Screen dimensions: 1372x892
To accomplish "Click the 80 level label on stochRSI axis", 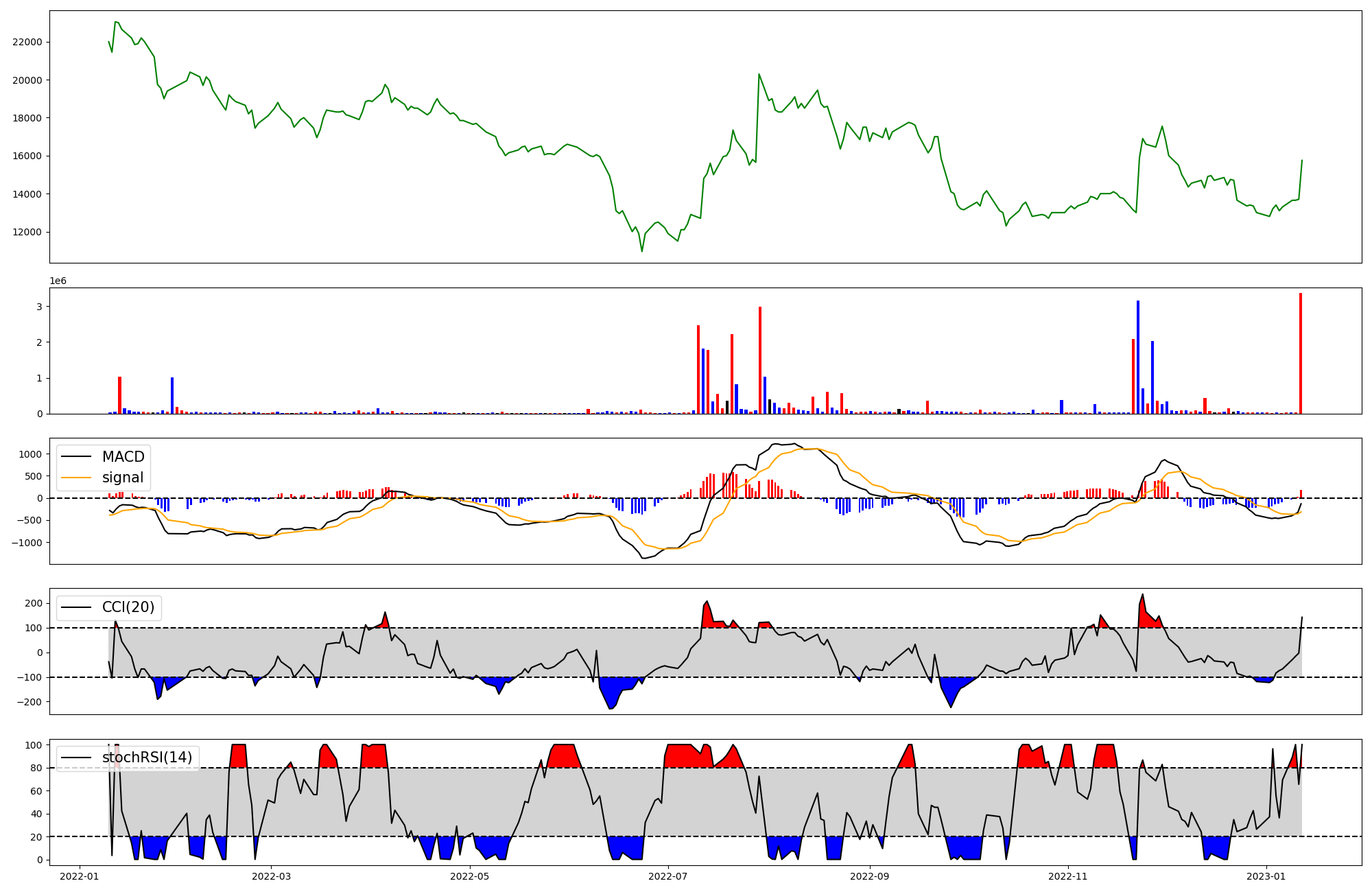I will 36,768.
